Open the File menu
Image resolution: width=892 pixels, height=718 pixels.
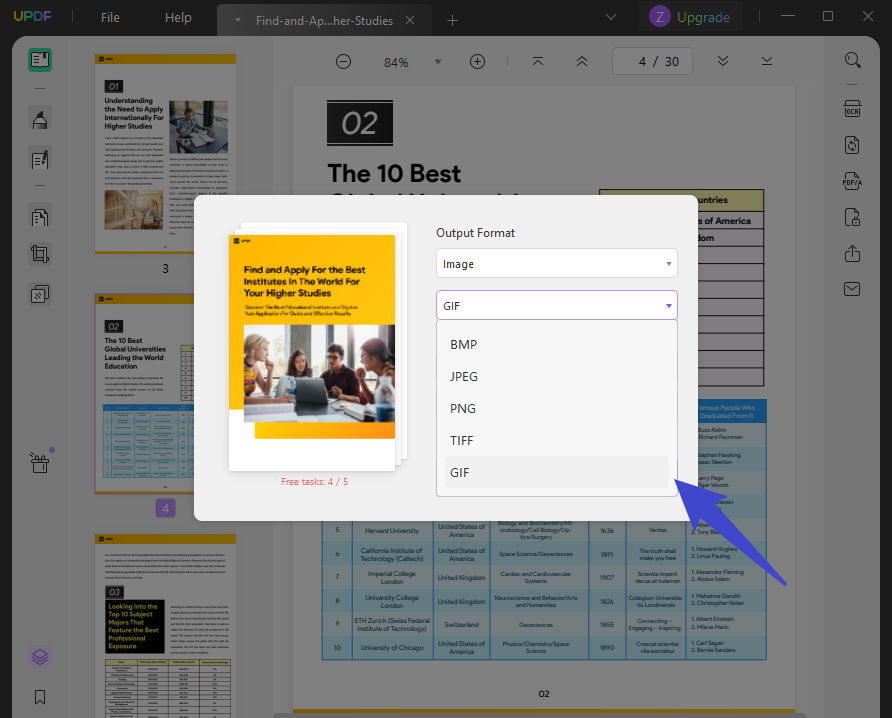pos(109,17)
